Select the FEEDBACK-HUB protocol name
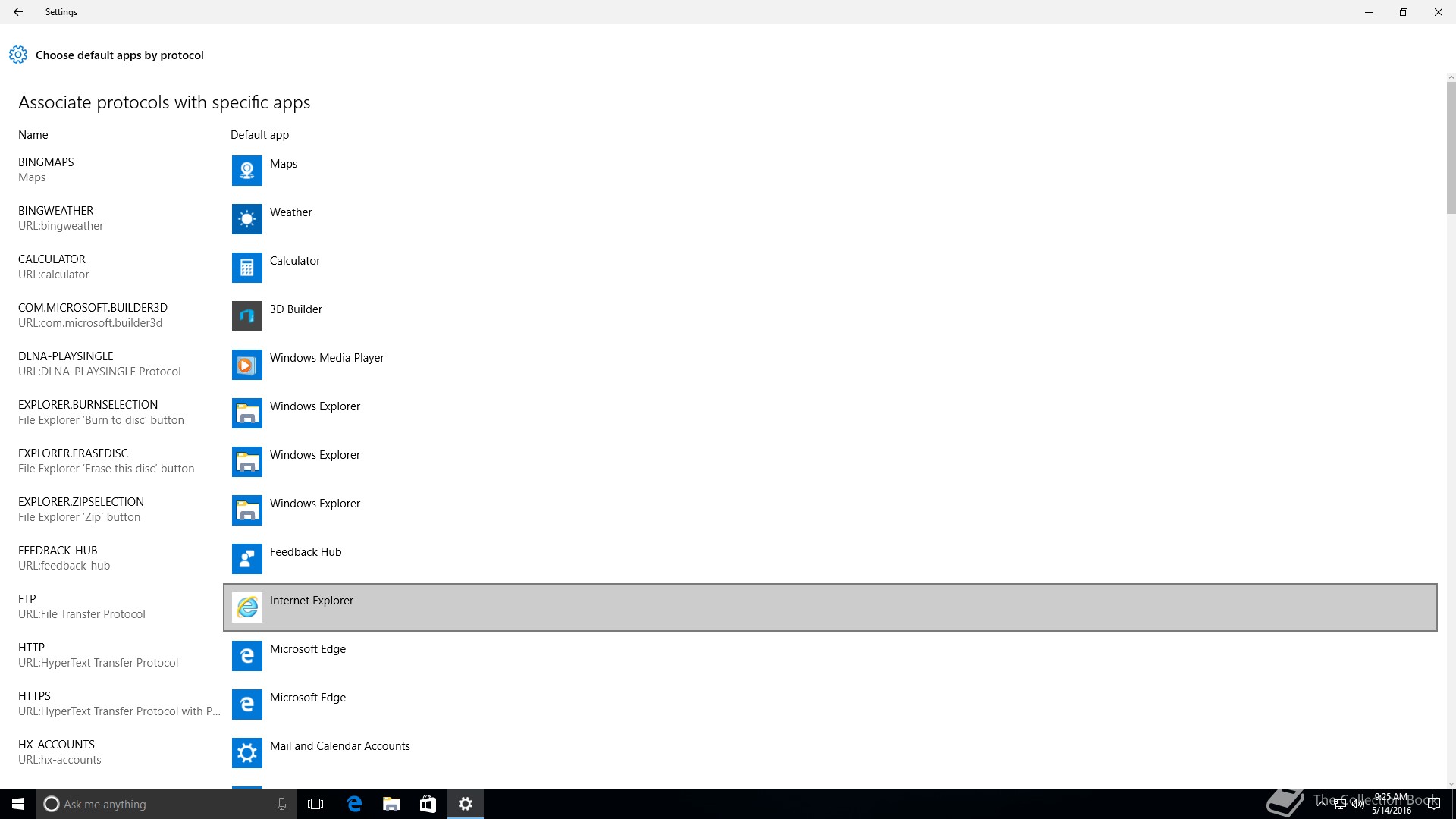1456x819 pixels. click(58, 551)
